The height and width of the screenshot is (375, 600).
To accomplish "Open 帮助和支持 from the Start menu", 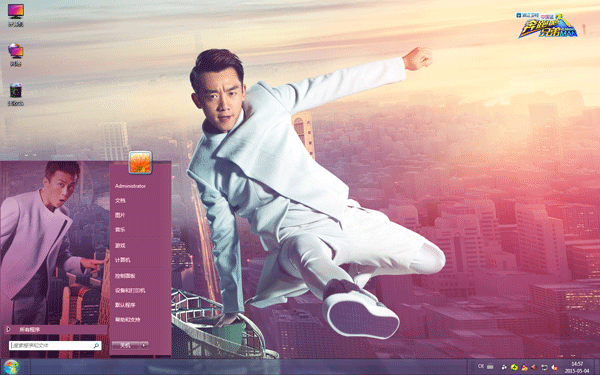I will tap(128, 320).
